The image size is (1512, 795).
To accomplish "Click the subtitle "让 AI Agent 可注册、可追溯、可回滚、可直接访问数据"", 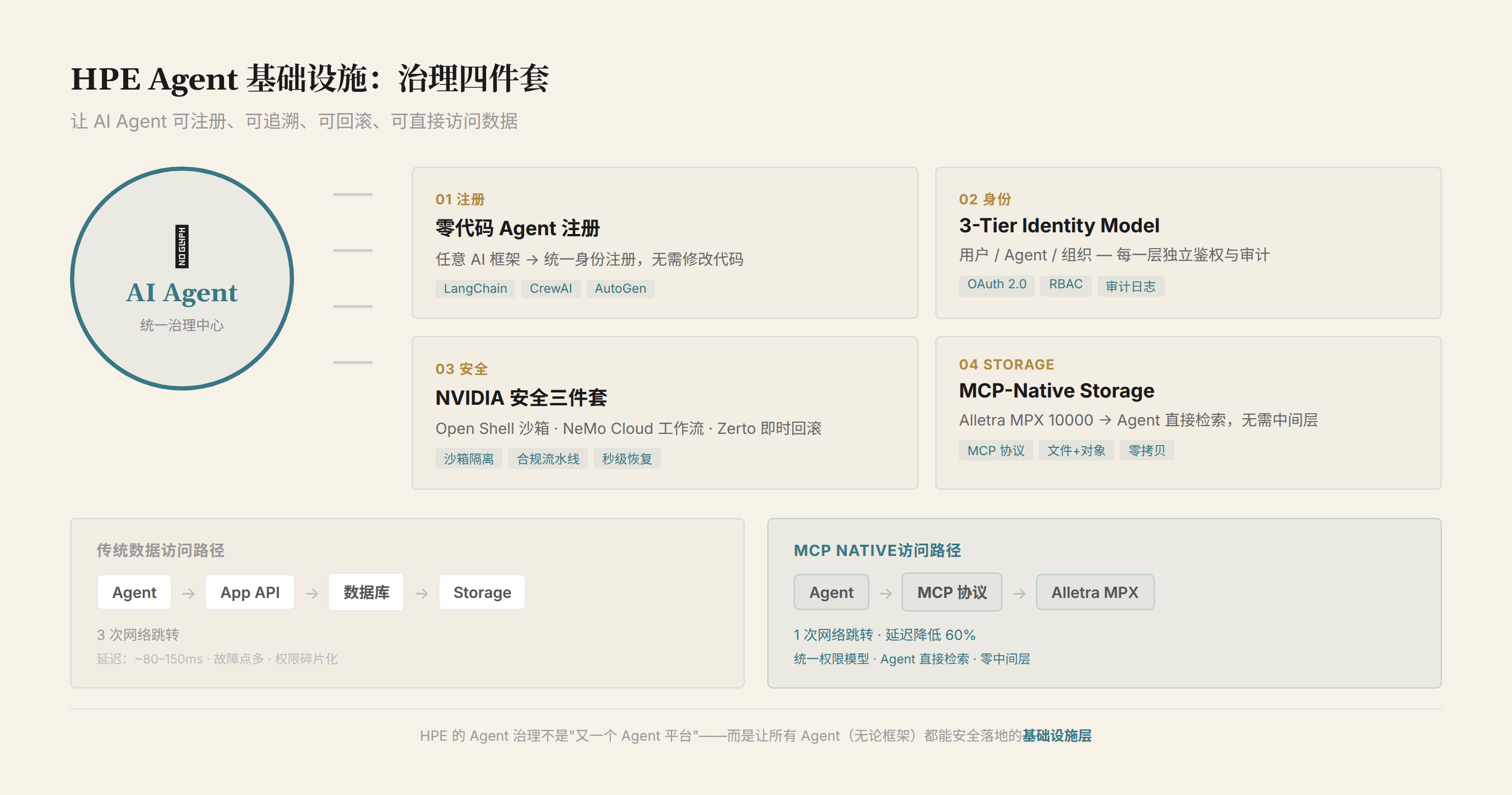I will [x=294, y=121].
